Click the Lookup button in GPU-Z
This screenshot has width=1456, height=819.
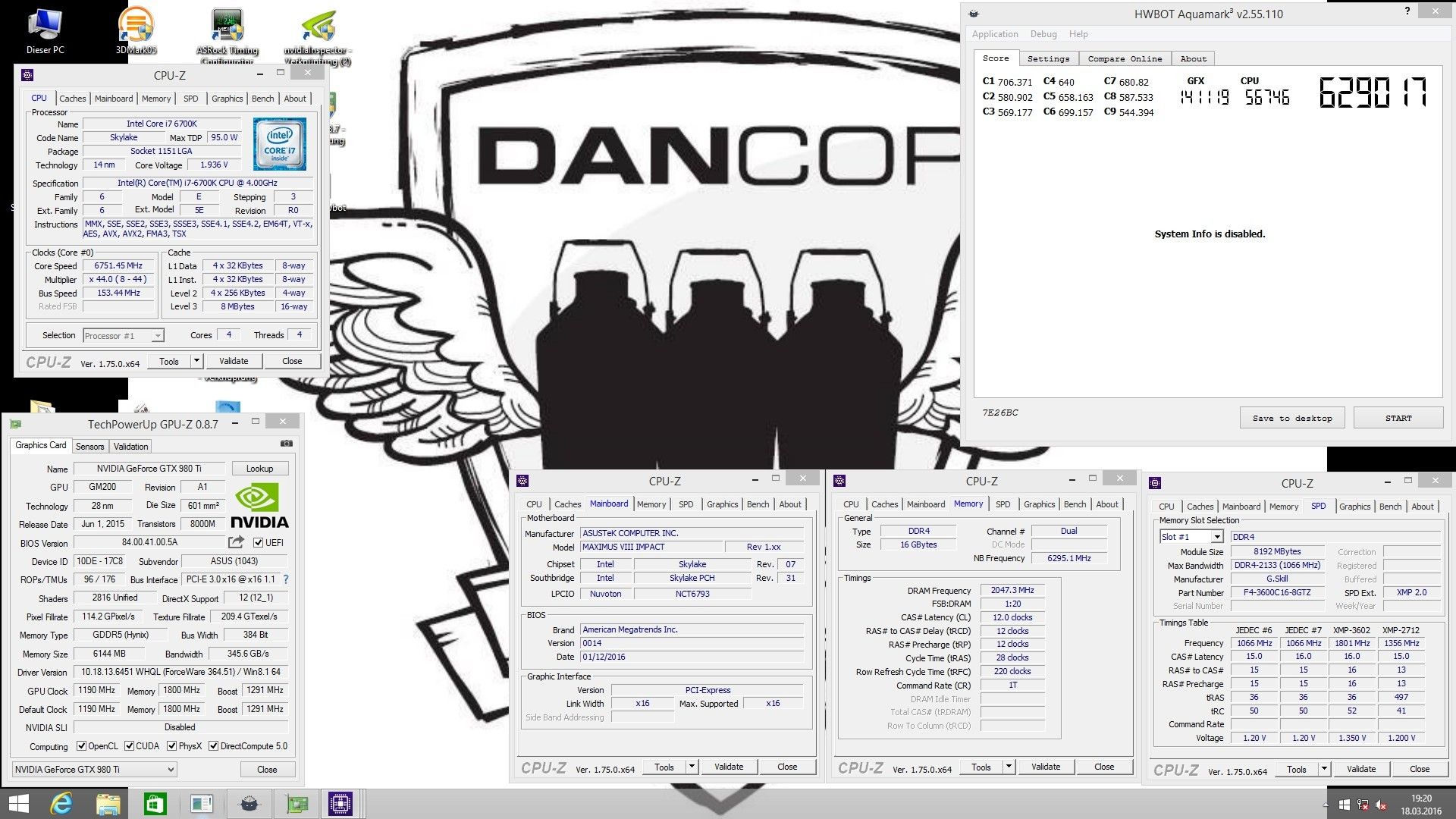click(x=259, y=469)
